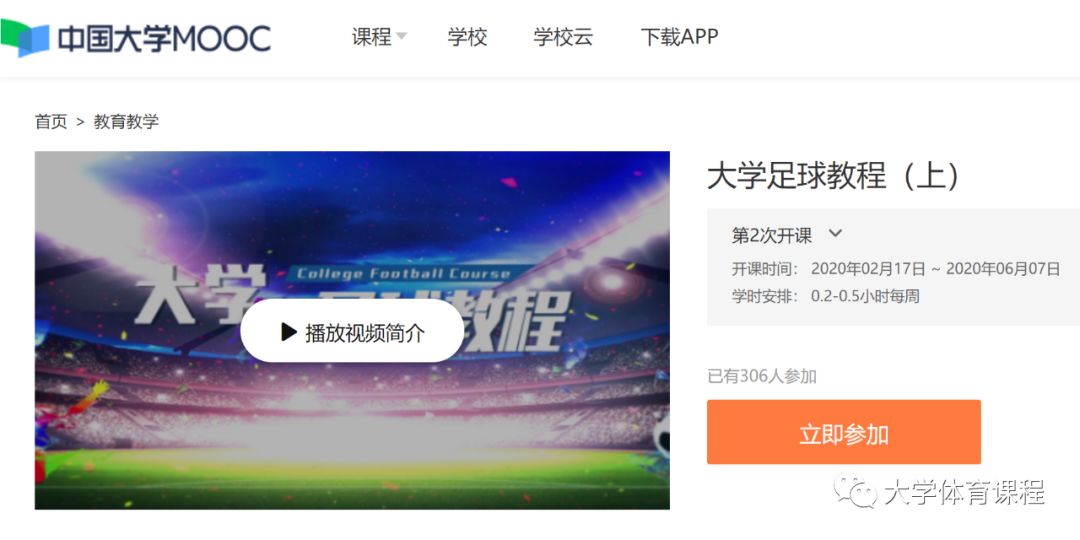
Task: Click the College Football Course banner text
Action: click(x=404, y=274)
